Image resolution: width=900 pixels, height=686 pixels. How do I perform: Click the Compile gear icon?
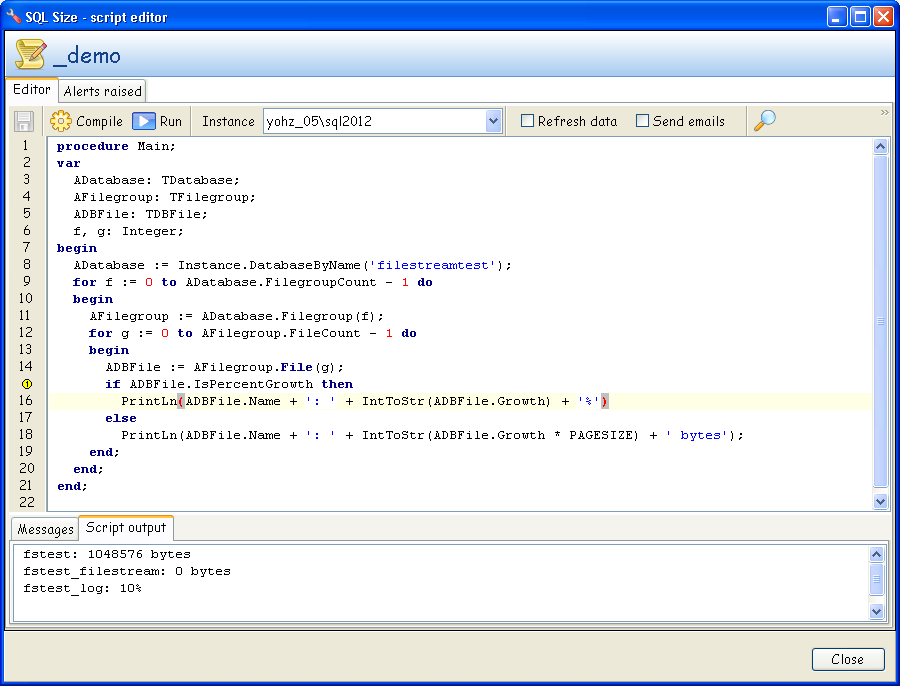tap(60, 121)
